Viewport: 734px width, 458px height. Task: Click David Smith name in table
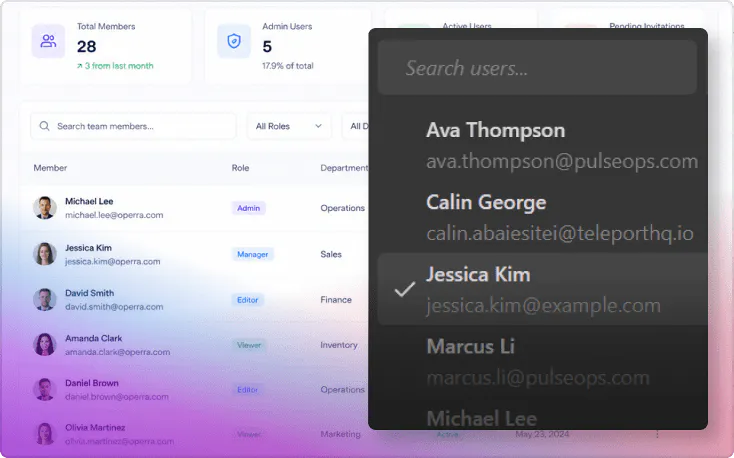(x=89, y=293)
